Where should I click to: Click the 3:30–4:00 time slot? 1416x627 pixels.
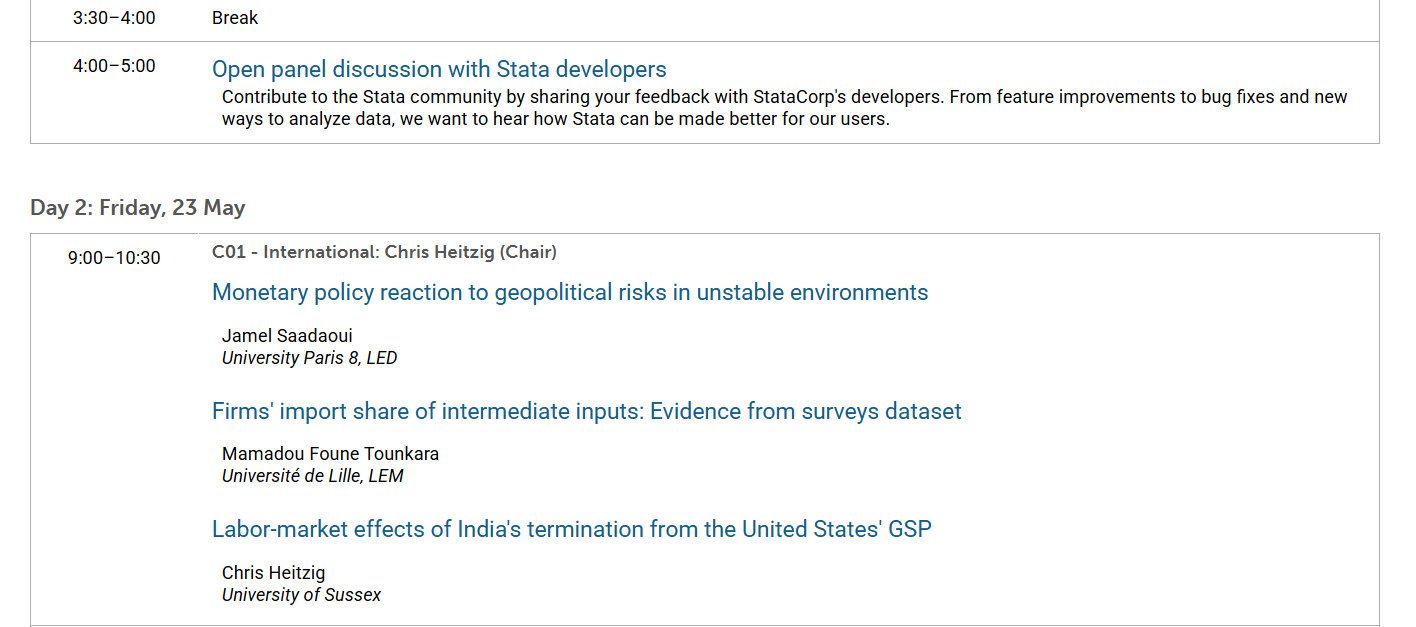tap(114, 18)
